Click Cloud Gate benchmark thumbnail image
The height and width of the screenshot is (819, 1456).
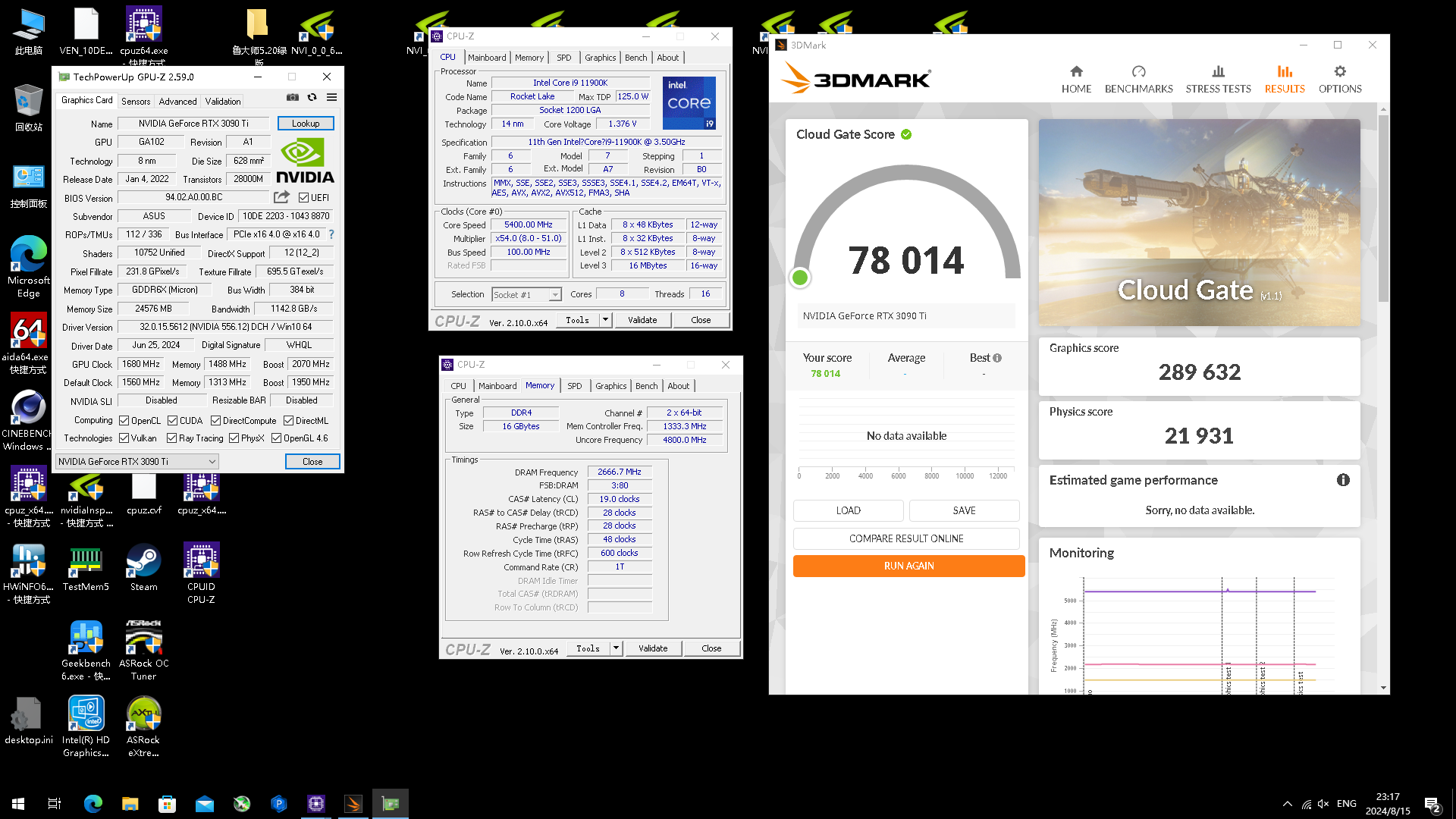click(1199, 222)
